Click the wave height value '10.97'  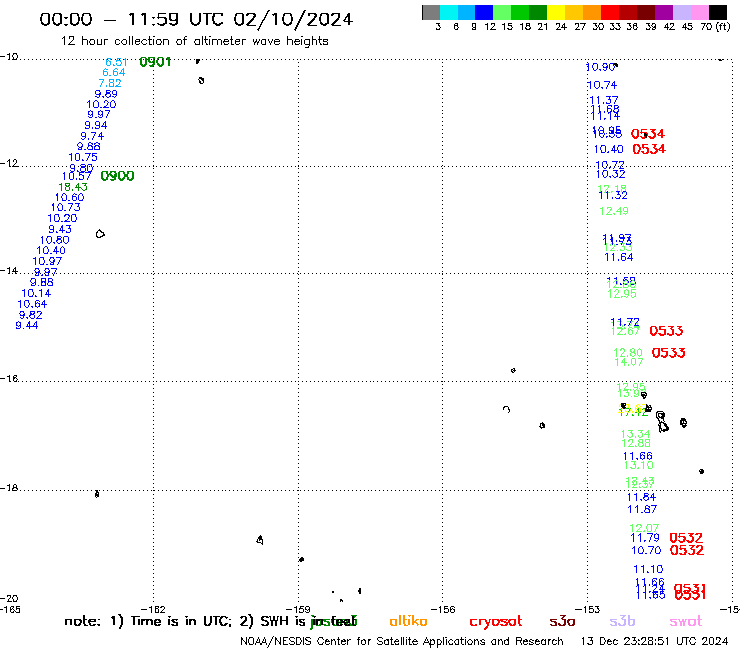tap(47, 261)
